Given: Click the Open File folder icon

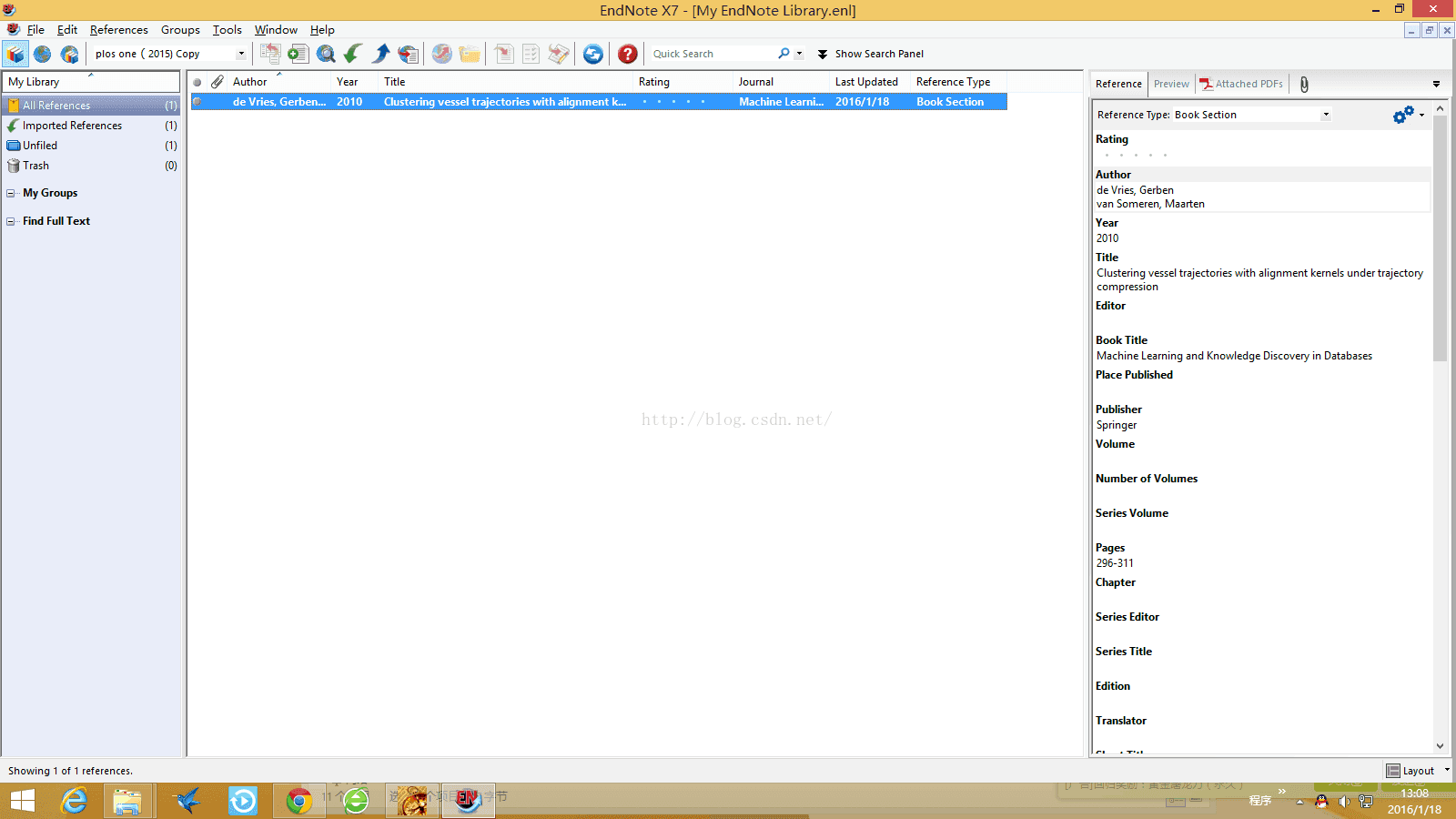Looking at the screenshot, I should [x=470, y=54].
